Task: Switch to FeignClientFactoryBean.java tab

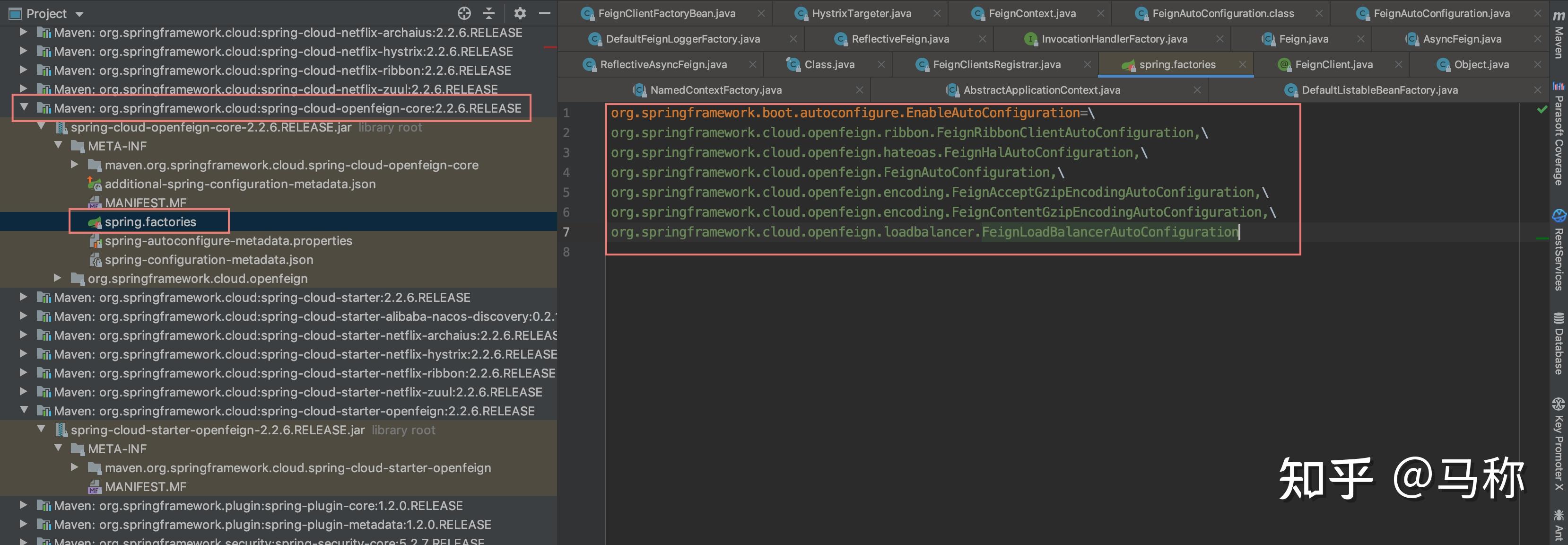Action: [x=666, y=13]
